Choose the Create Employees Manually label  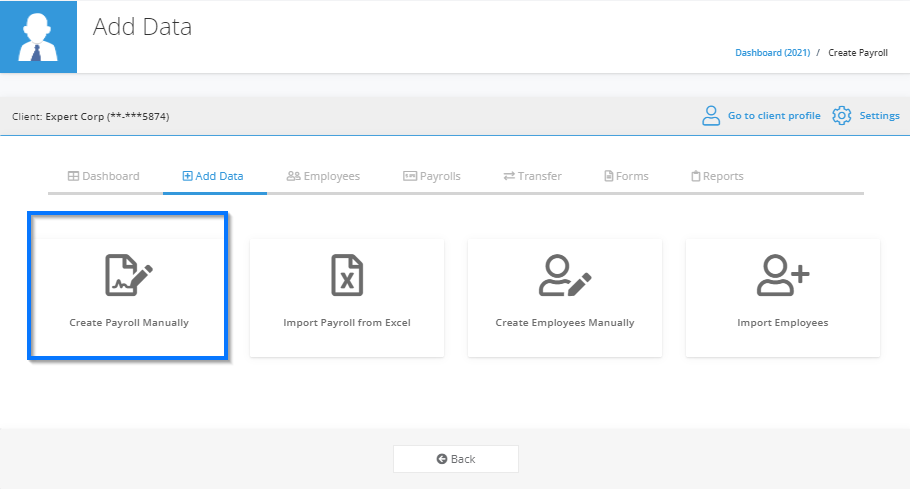tap(565, 323)
